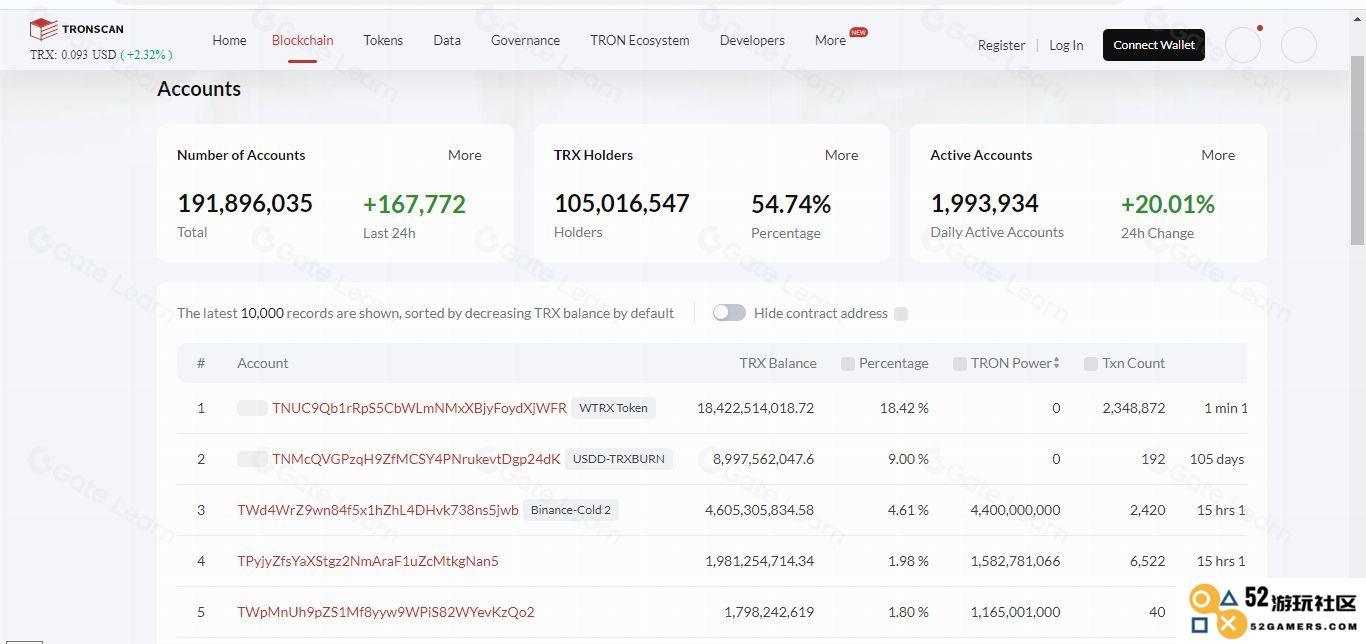Click the Log In link
This screenshot has height=644, width=1366.
point(1066,45)
